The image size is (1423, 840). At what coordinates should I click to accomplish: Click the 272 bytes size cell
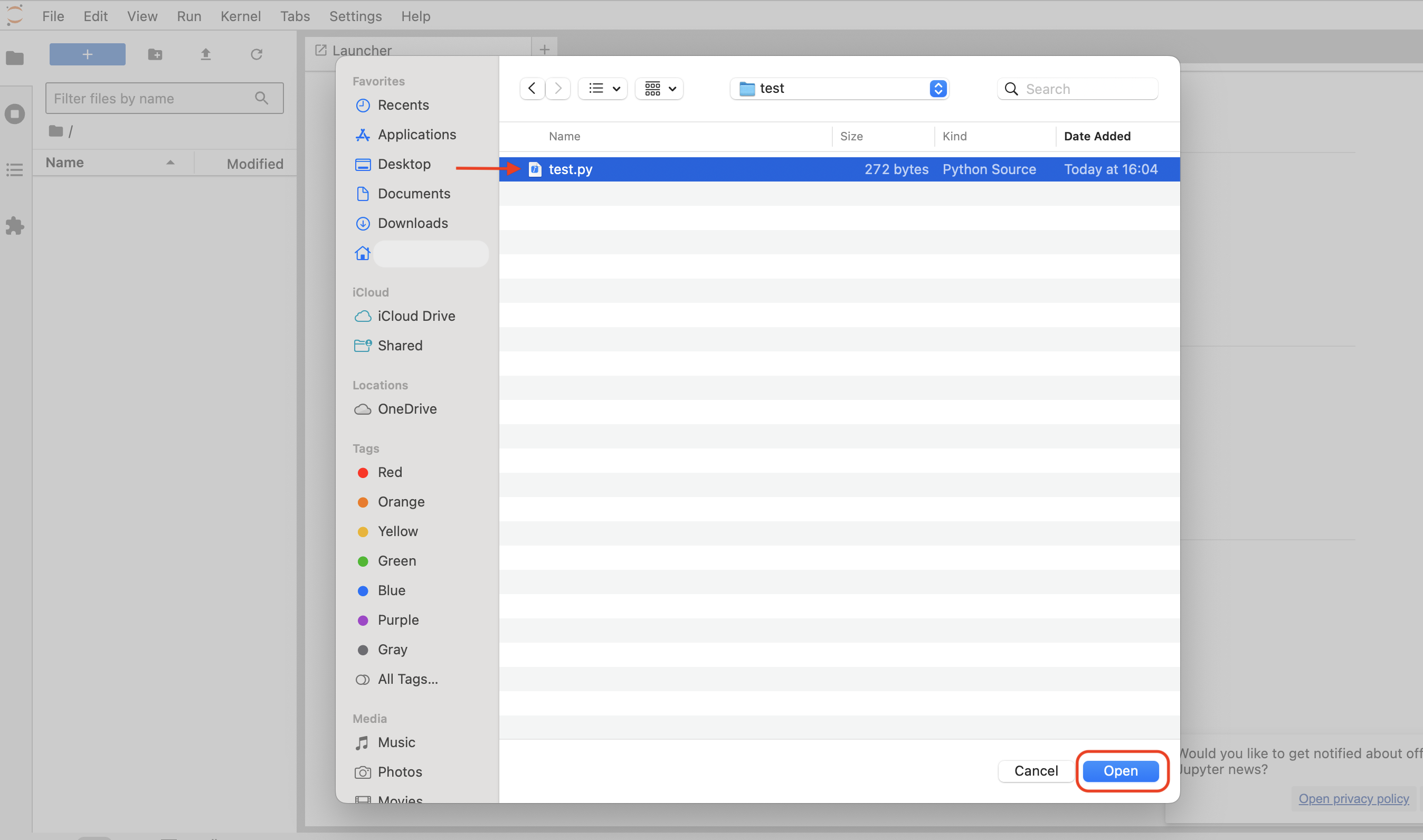[x=896, y=169]
